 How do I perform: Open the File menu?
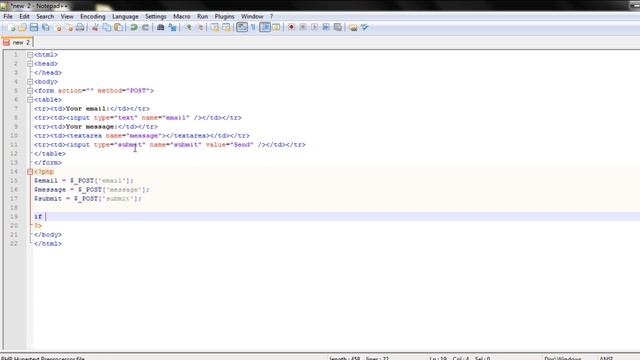click(8, 16)
